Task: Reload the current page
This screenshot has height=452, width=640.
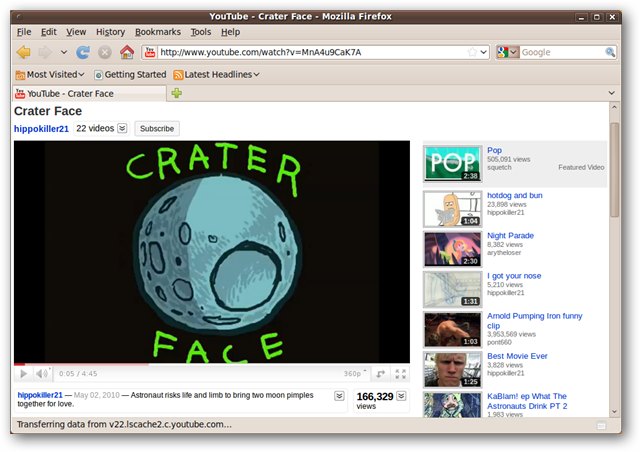Action: pos(83,52)
